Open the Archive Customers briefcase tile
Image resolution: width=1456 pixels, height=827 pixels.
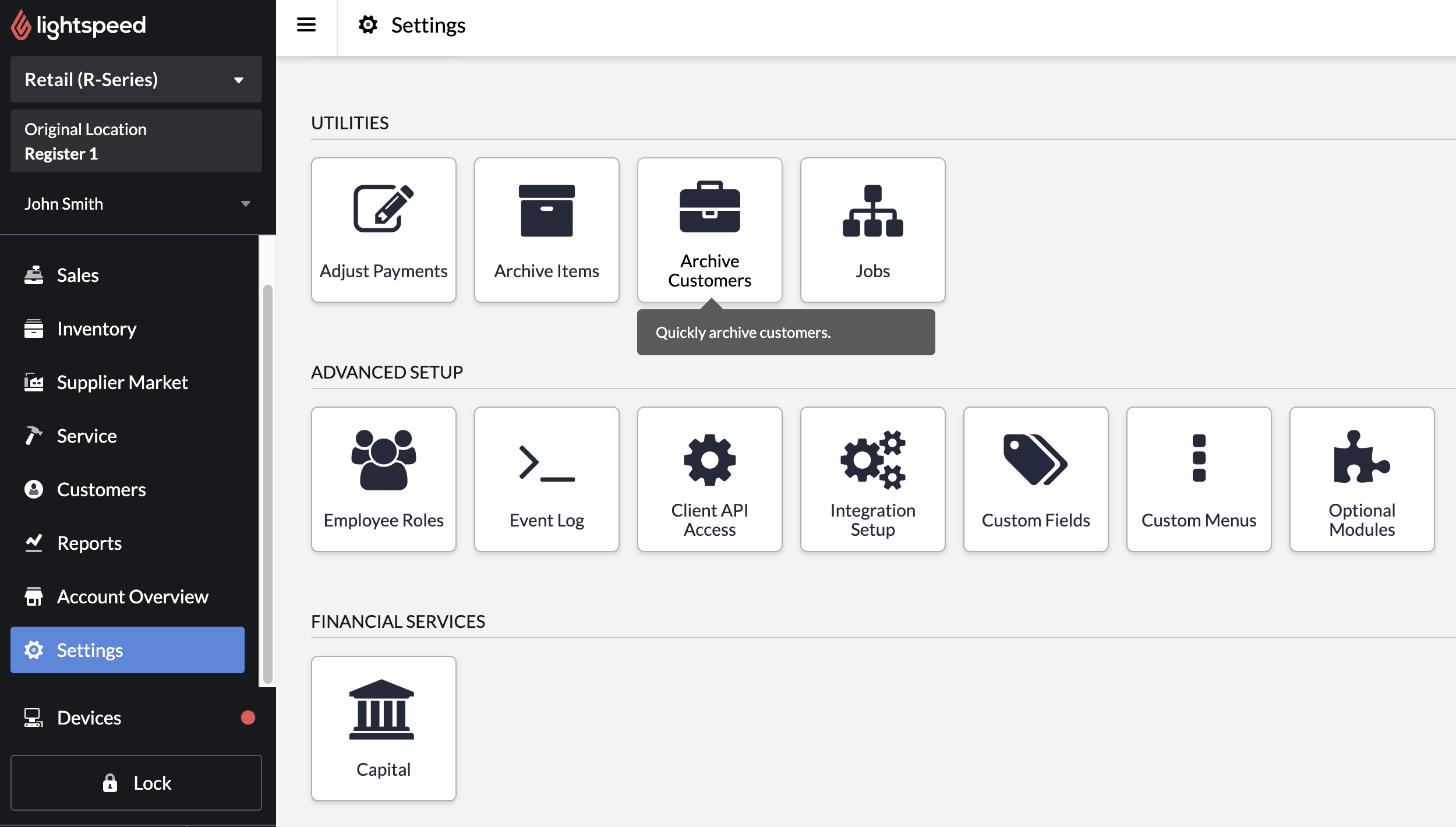709,230
